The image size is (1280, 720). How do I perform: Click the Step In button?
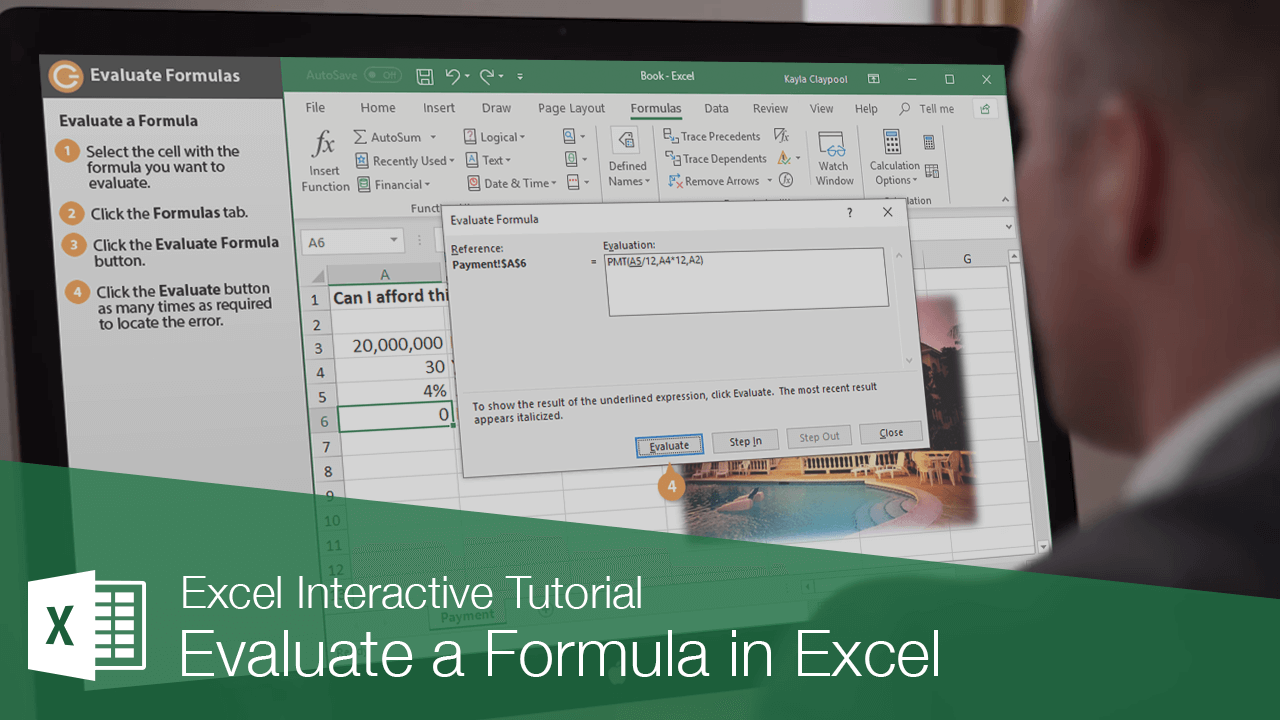click(746, 440)
